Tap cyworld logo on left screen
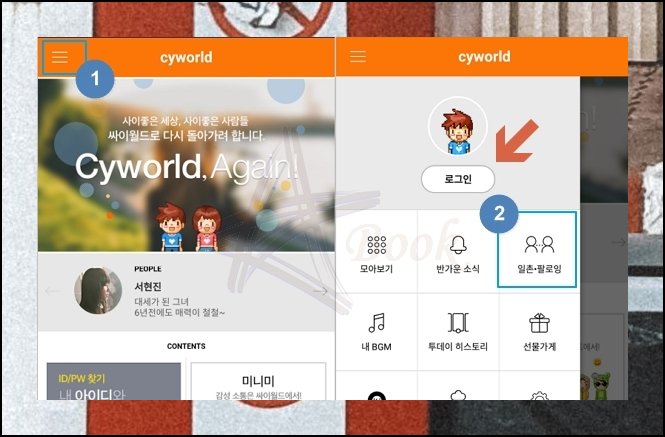Image resolution: width=665 pixels, height=437 pixels. [x=186, y=57]
